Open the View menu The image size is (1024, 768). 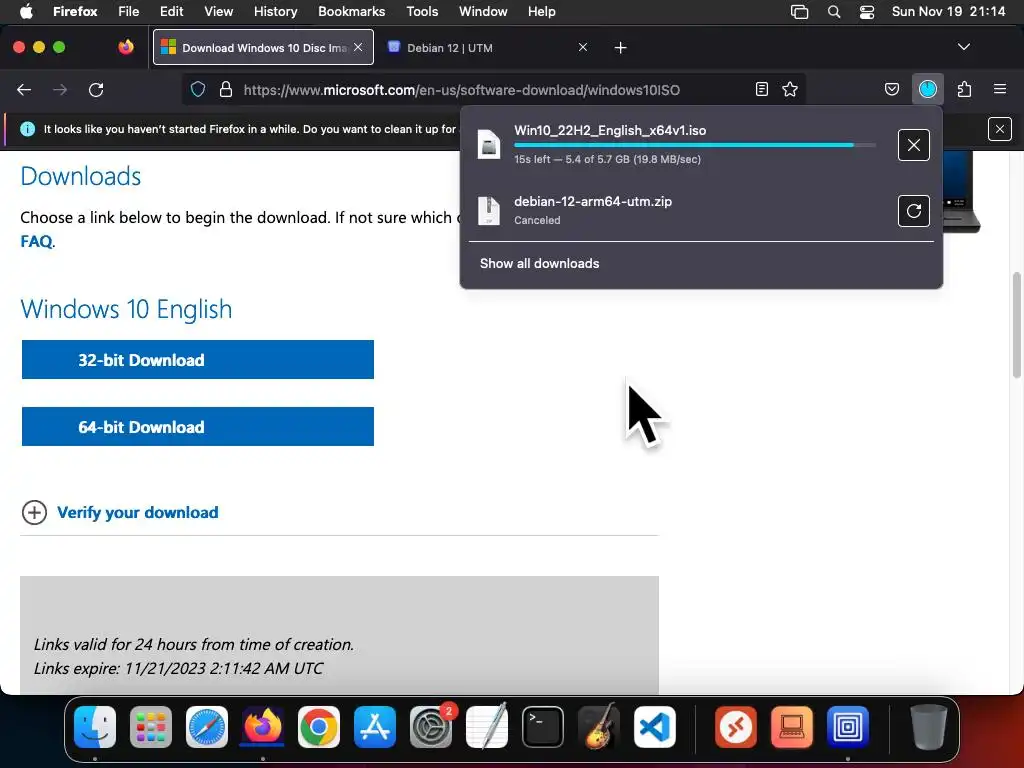(x=218, y=12)
